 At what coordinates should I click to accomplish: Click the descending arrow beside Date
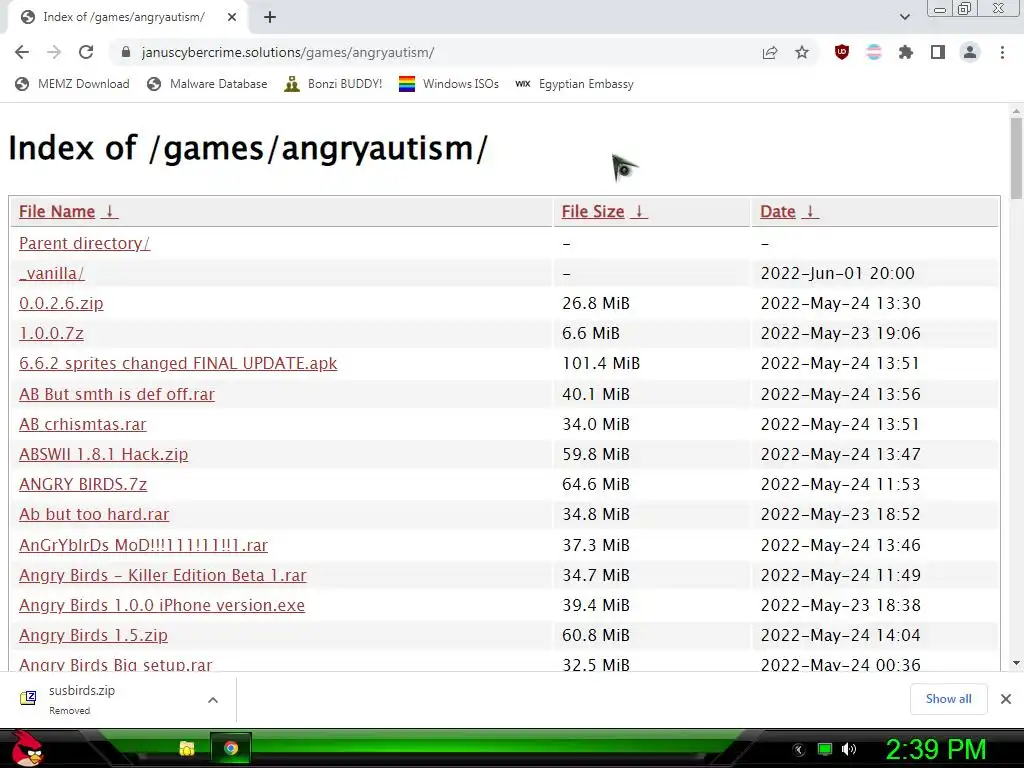pyautogui.click(x=810, y=212)
